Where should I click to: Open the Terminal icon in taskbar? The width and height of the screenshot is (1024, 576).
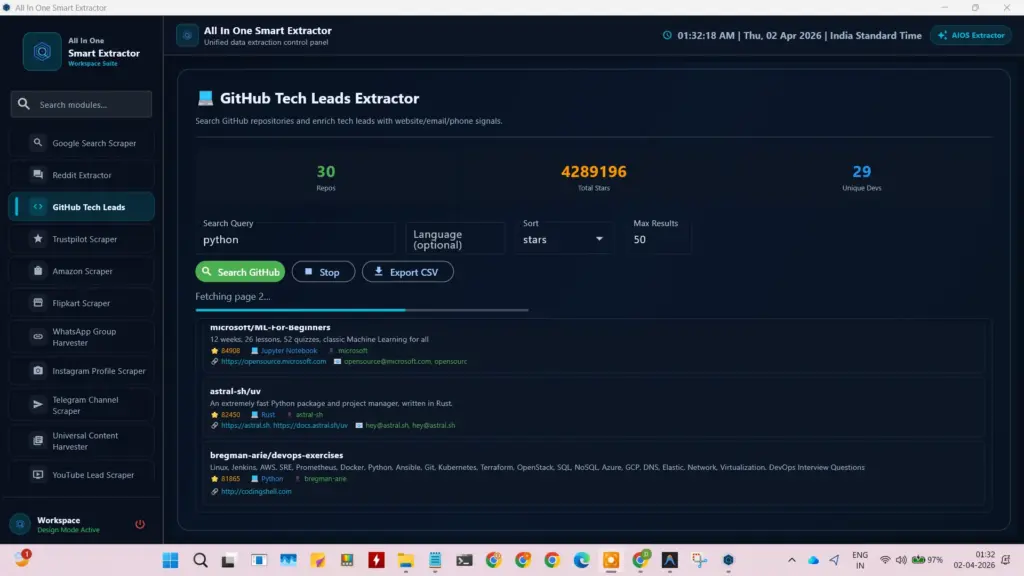(x=464, y=560)
